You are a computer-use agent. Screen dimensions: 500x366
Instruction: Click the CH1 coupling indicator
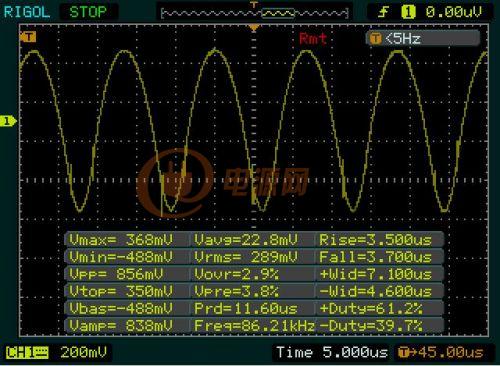click(27, 353)
